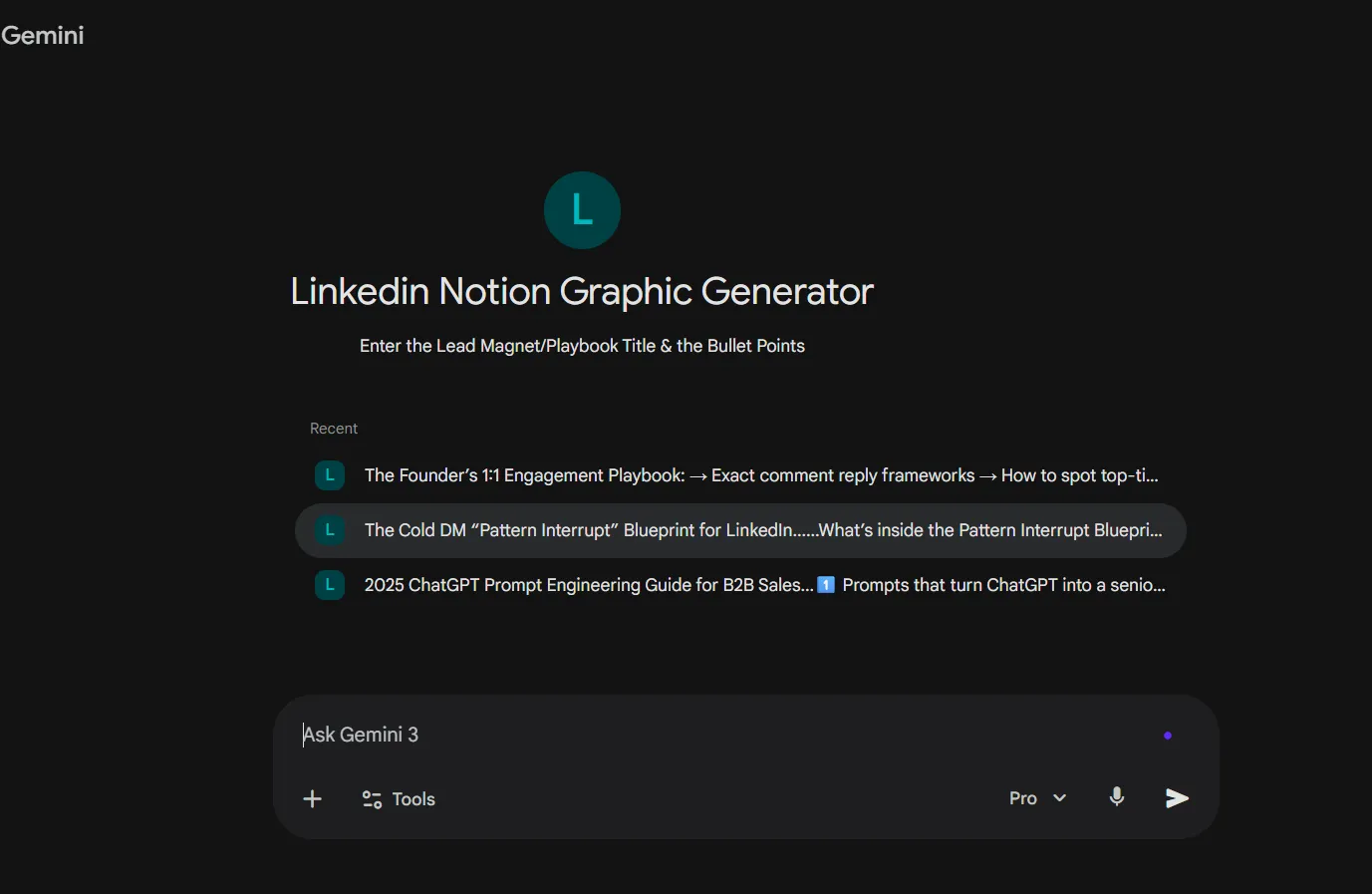Screen dimensions: 1372x894
Task: Click the Linkedin Notion Graphic Generator title
Action: pyautogui.click(x=582, y=292)
